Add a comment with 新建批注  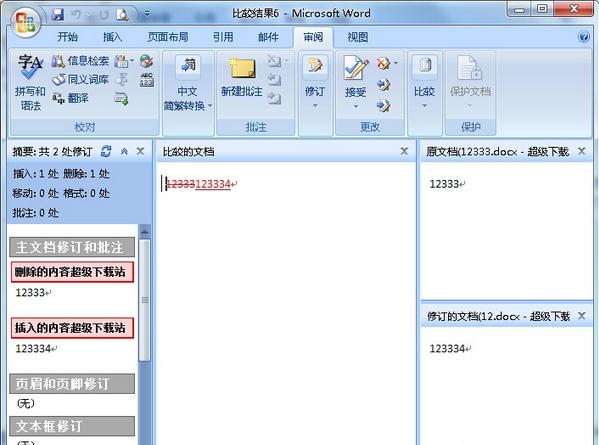[x=241, y=76]
